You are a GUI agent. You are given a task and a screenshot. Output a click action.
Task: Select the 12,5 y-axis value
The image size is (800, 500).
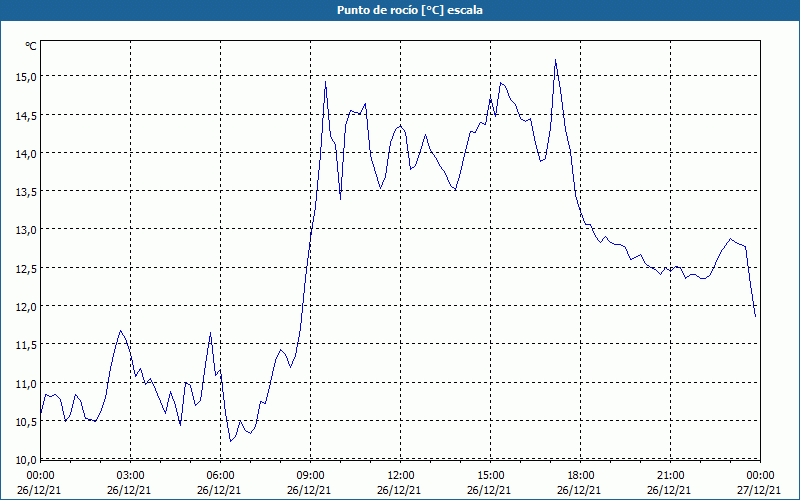pos(27,268)
